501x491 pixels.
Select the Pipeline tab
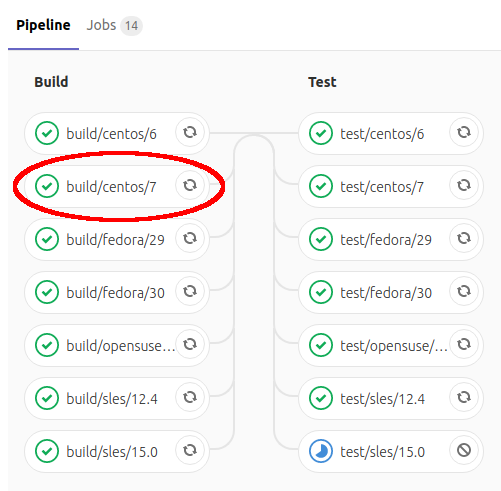43,25
